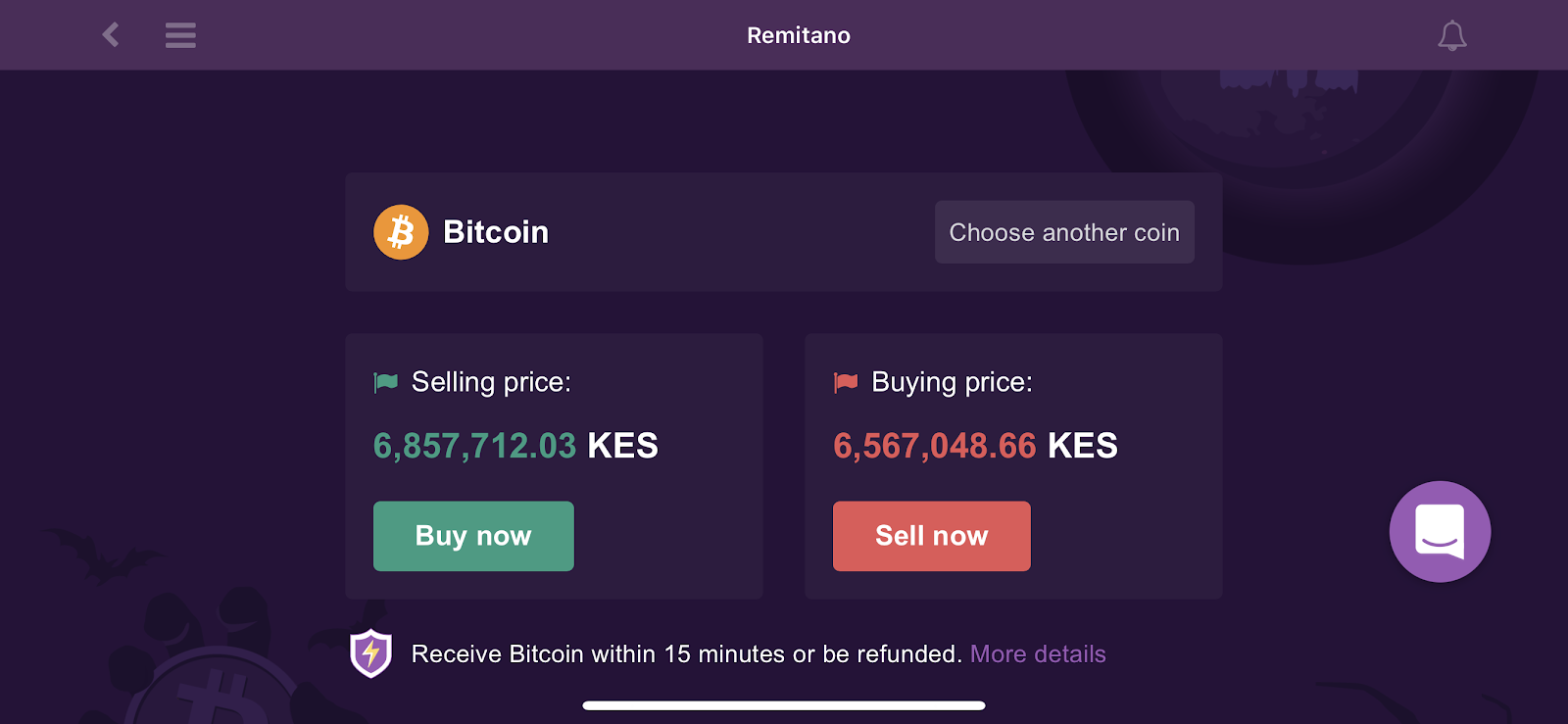Tap the back arrow icon
Viewport: 1568px width, 724px height.
click(110, 34)
